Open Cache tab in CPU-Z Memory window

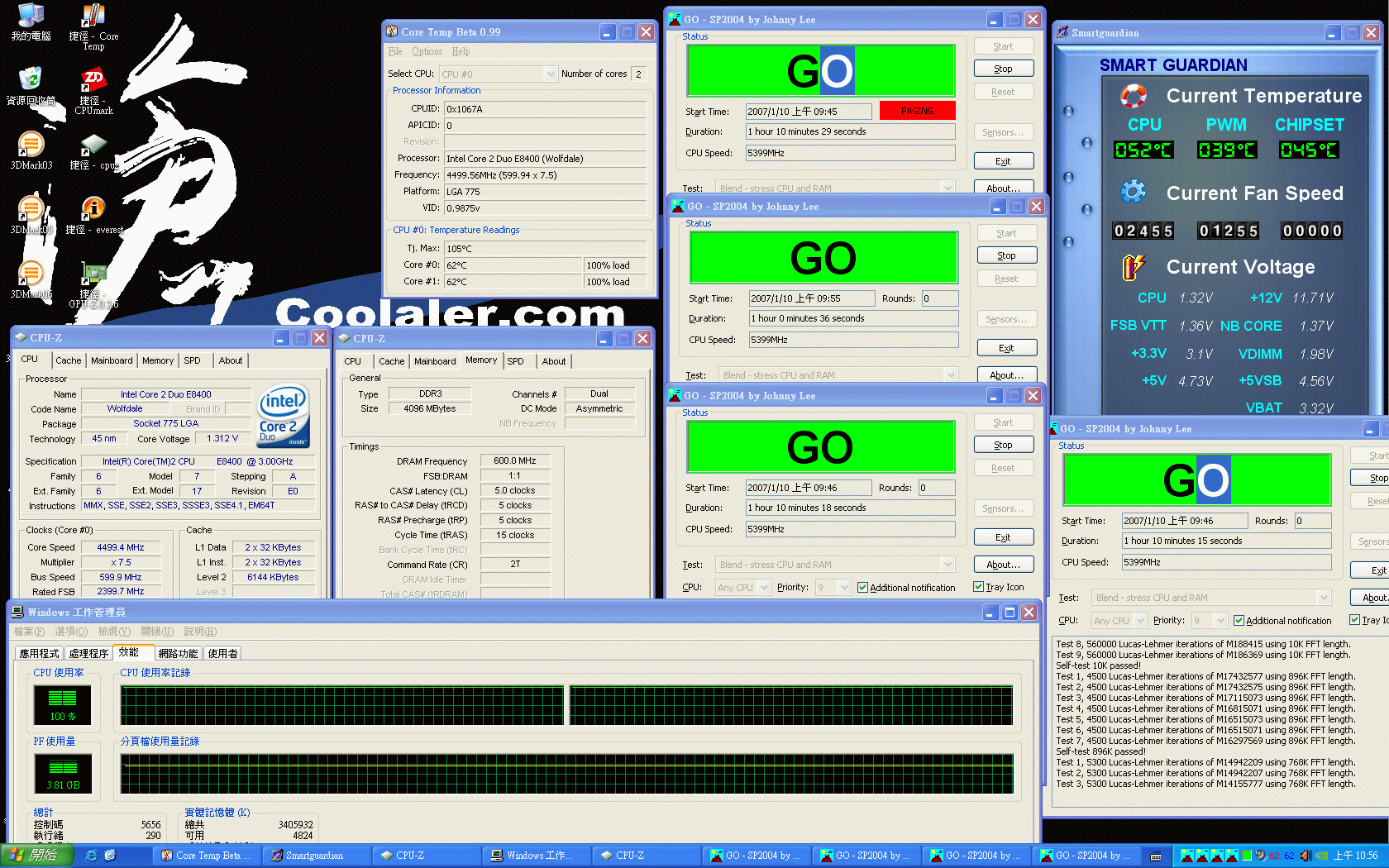tap(391, 361)
